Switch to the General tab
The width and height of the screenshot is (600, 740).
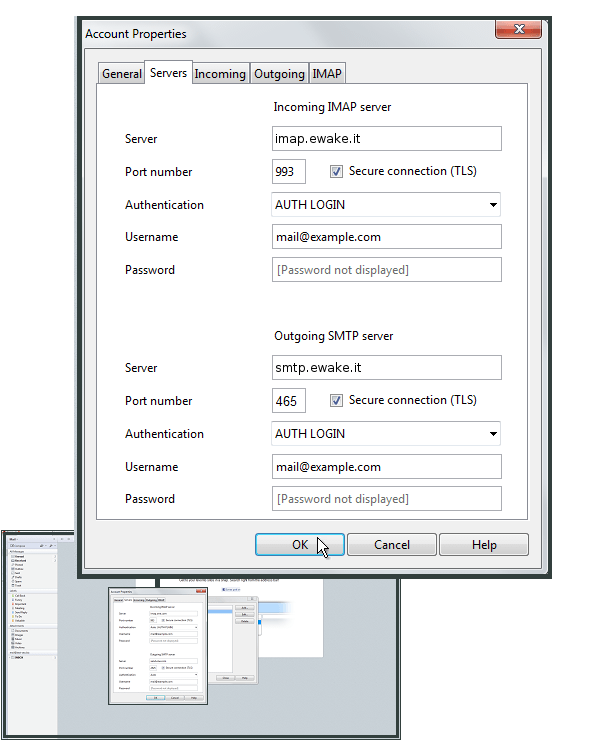(121, 74)
